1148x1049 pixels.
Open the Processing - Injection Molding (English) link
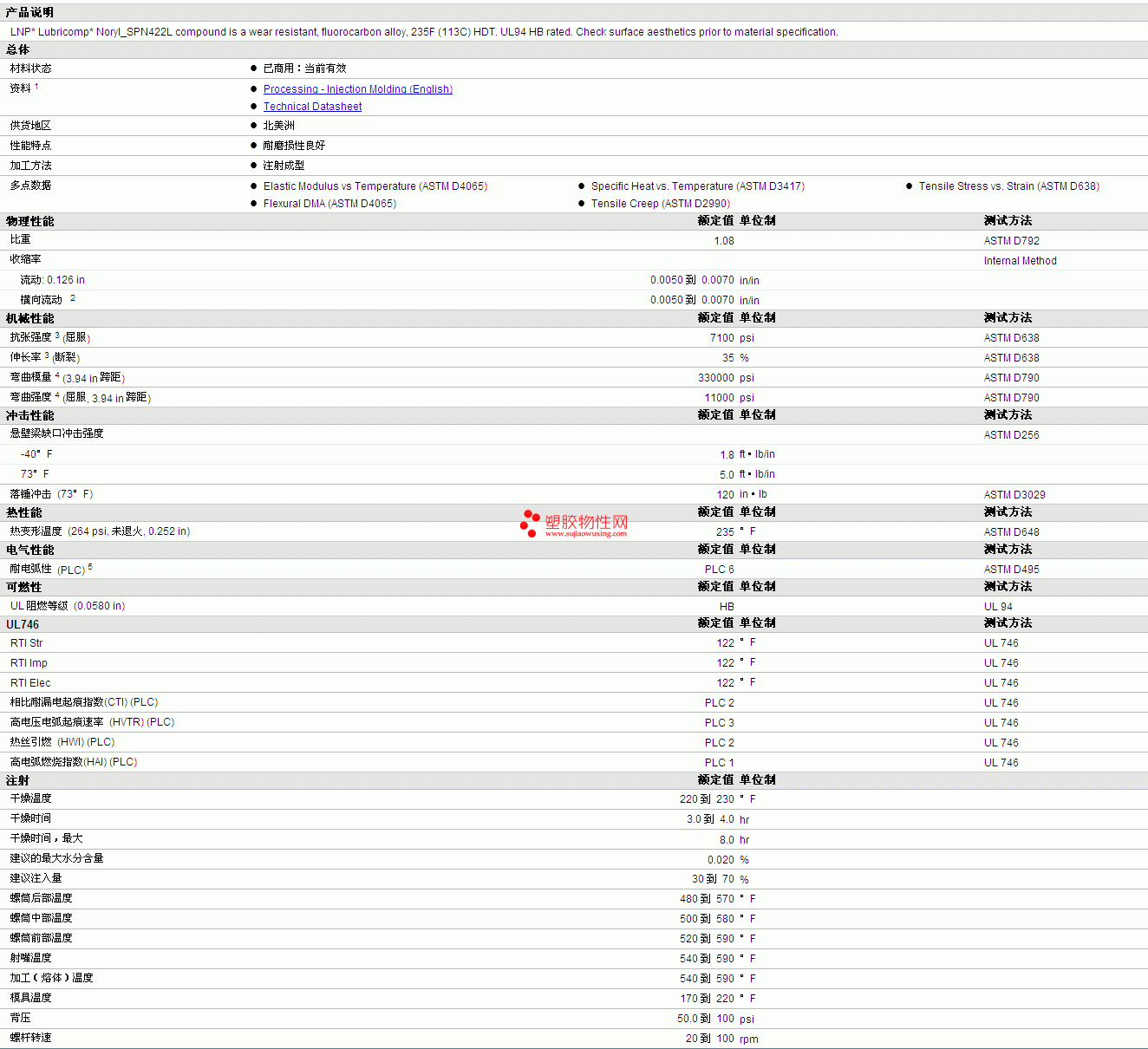pyautogui.click(x=358, y=89)
